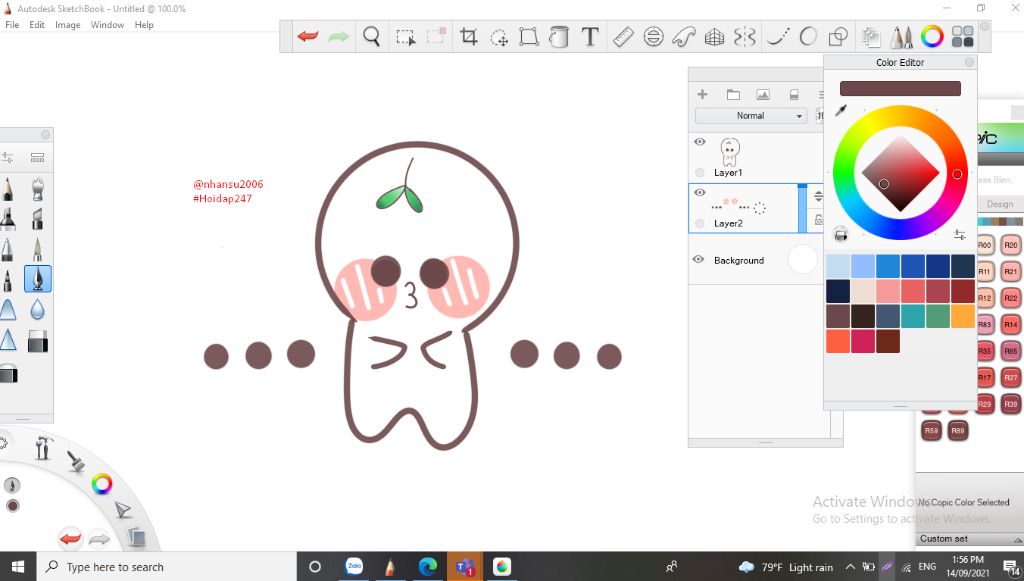Open the lagoon color wheel

101,484
